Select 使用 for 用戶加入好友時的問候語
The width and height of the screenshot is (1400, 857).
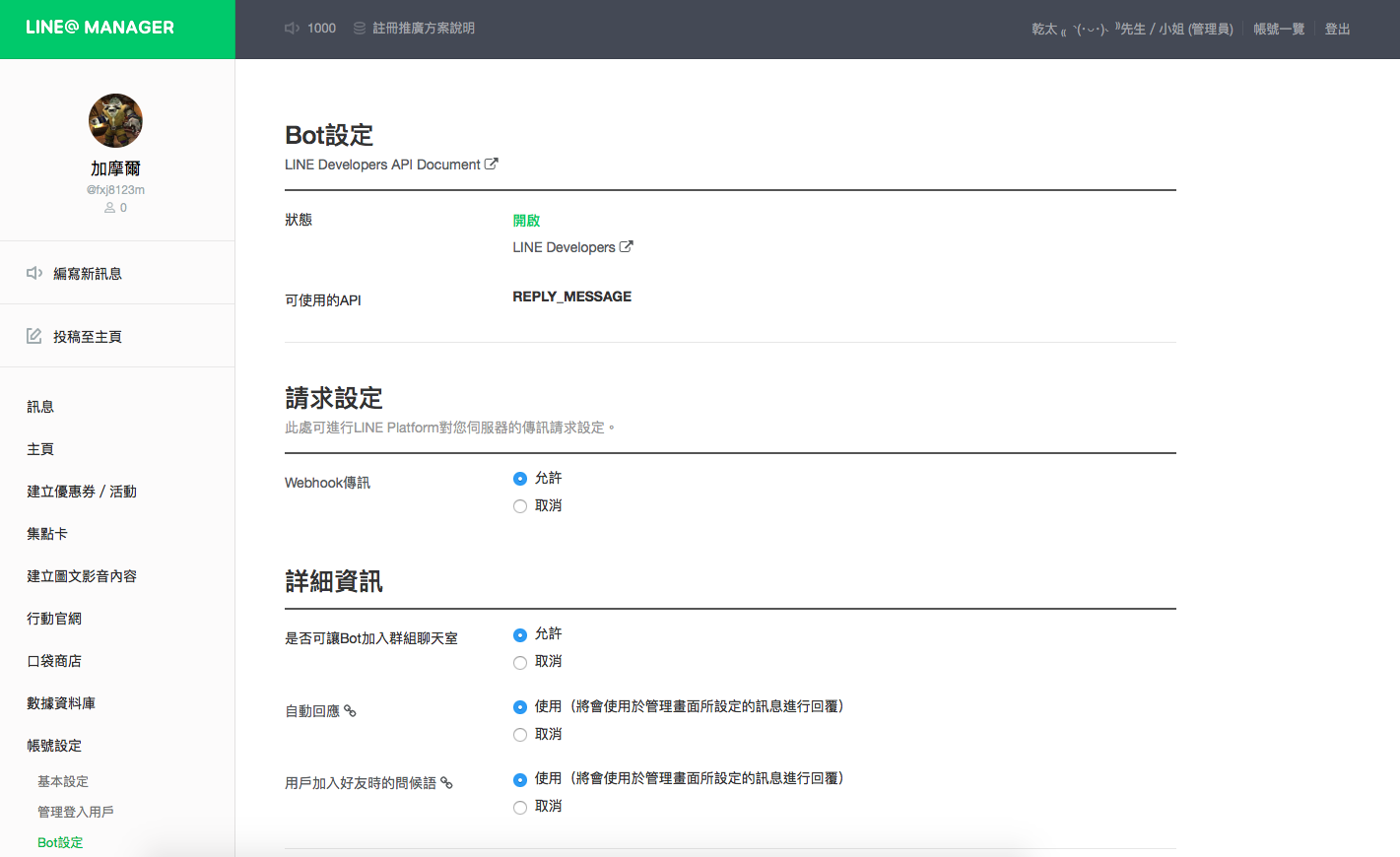[x=520, y=780]
